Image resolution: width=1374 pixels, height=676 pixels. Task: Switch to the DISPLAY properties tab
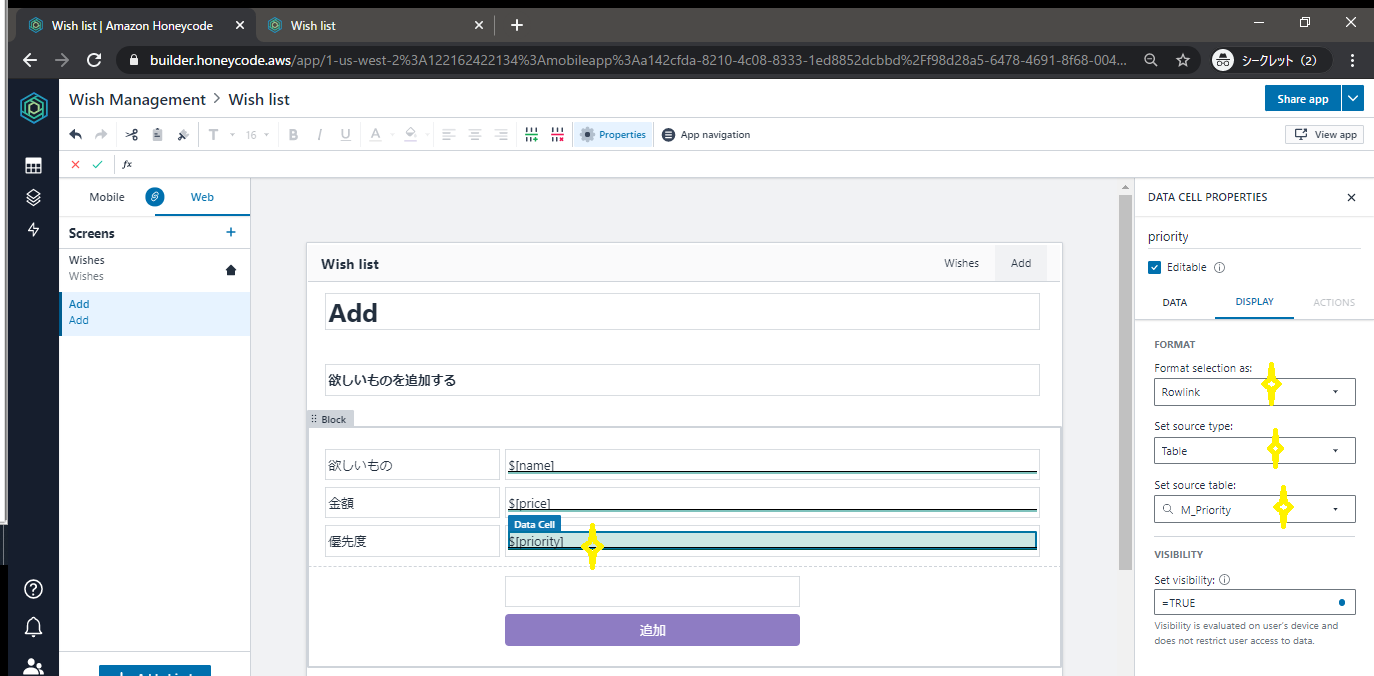tap(1254, 302)
